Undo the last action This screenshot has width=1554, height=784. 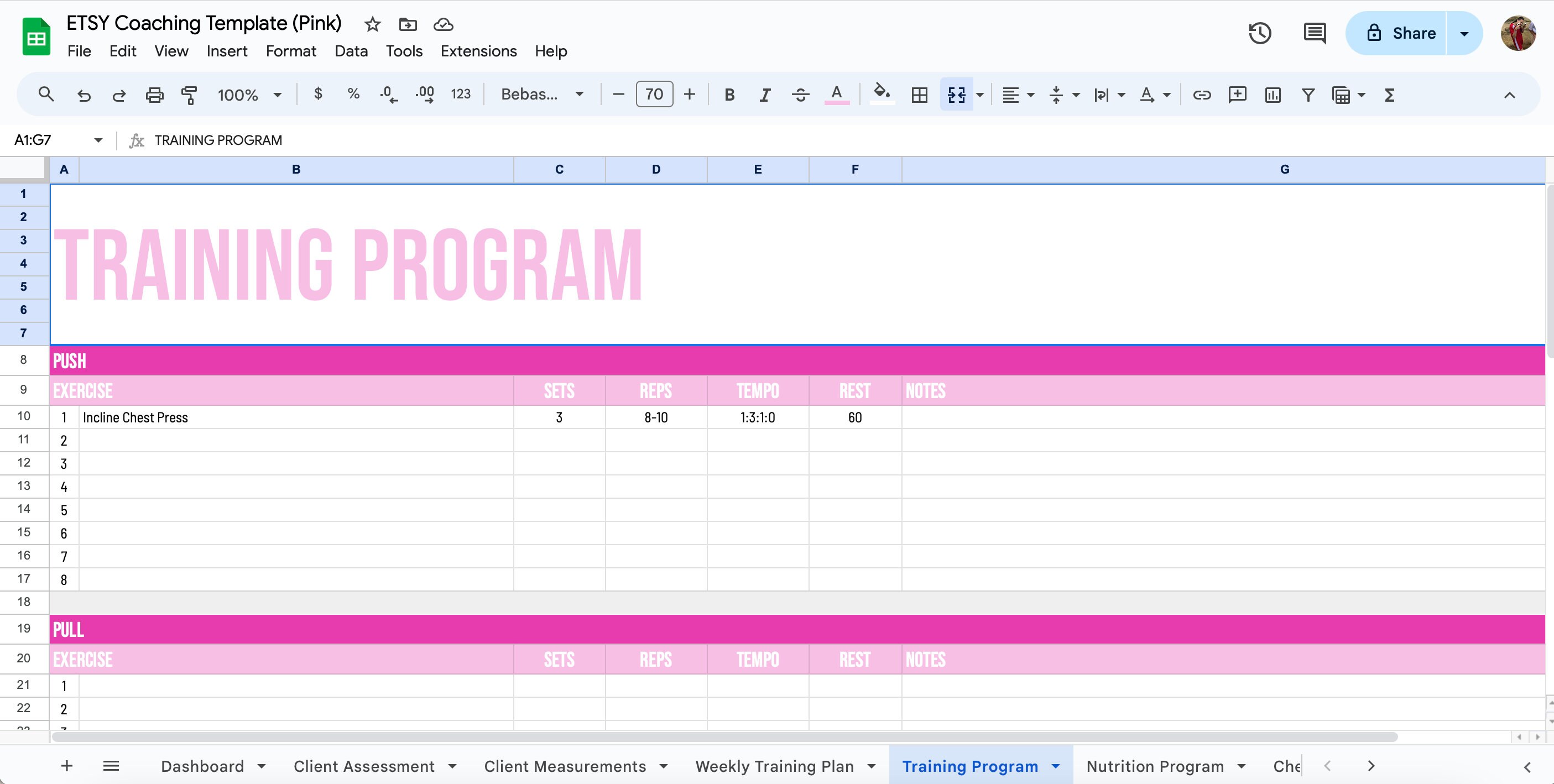click(84, 95)
